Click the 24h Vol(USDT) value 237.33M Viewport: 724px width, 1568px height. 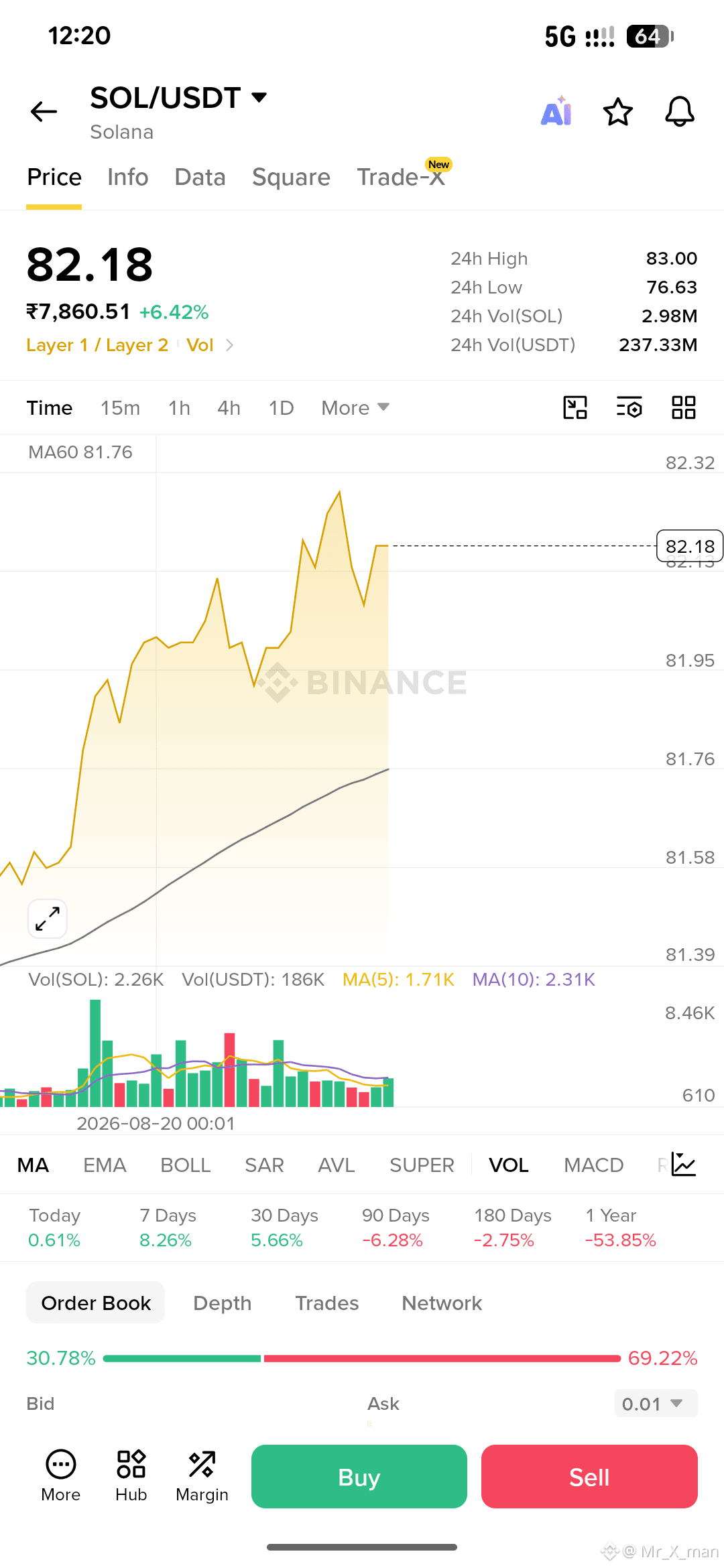click(658, 345)
